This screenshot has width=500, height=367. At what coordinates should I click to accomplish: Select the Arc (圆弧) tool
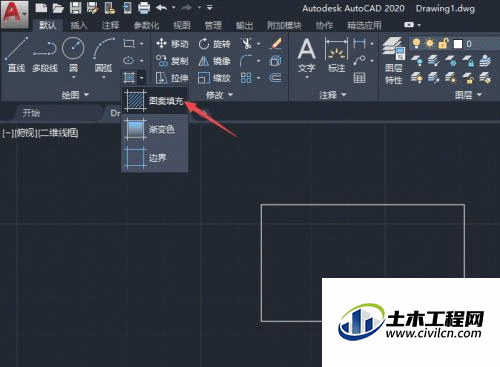pos(104,57)
